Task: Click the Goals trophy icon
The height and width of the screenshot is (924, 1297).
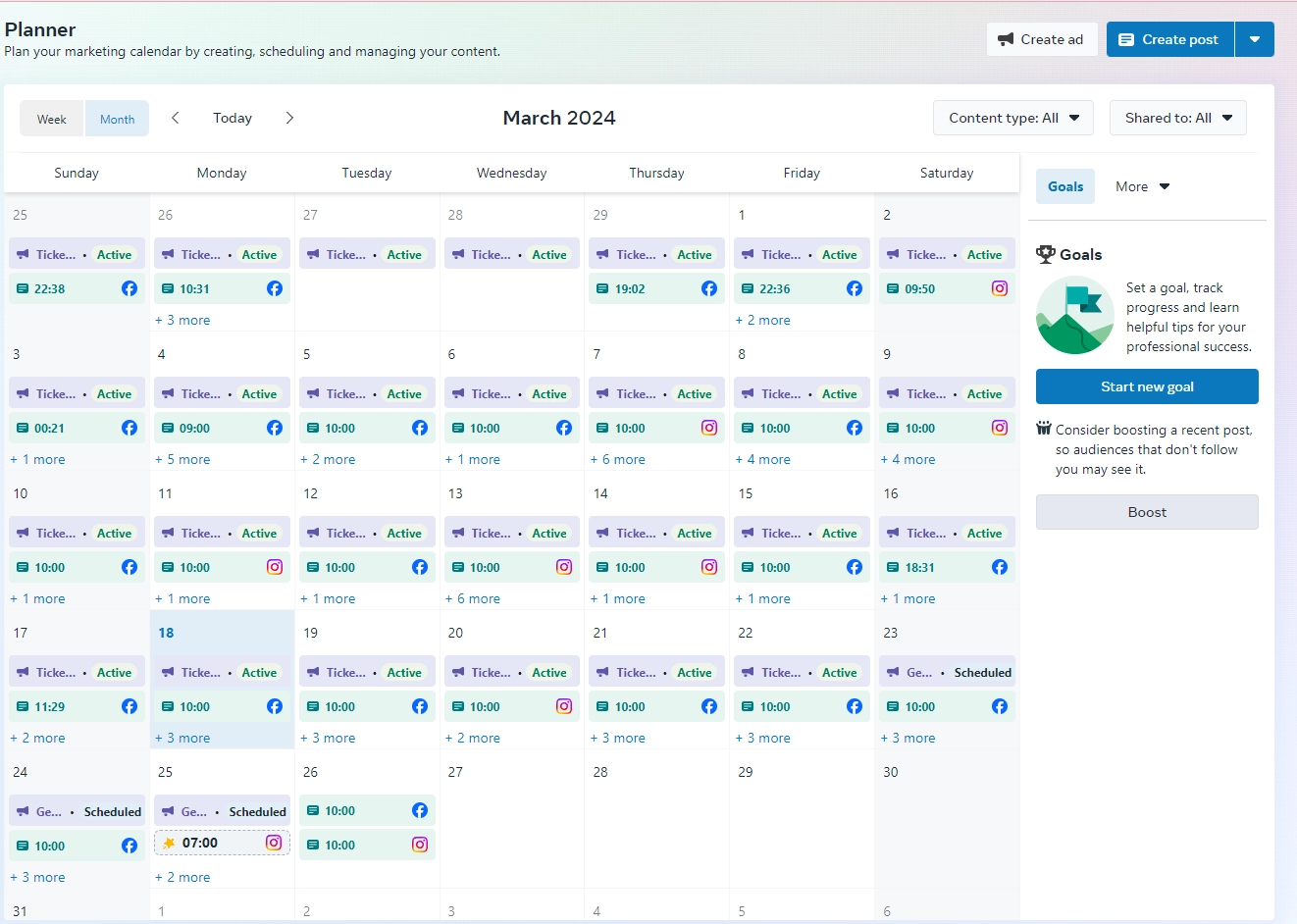Action: pos(1046,254)
